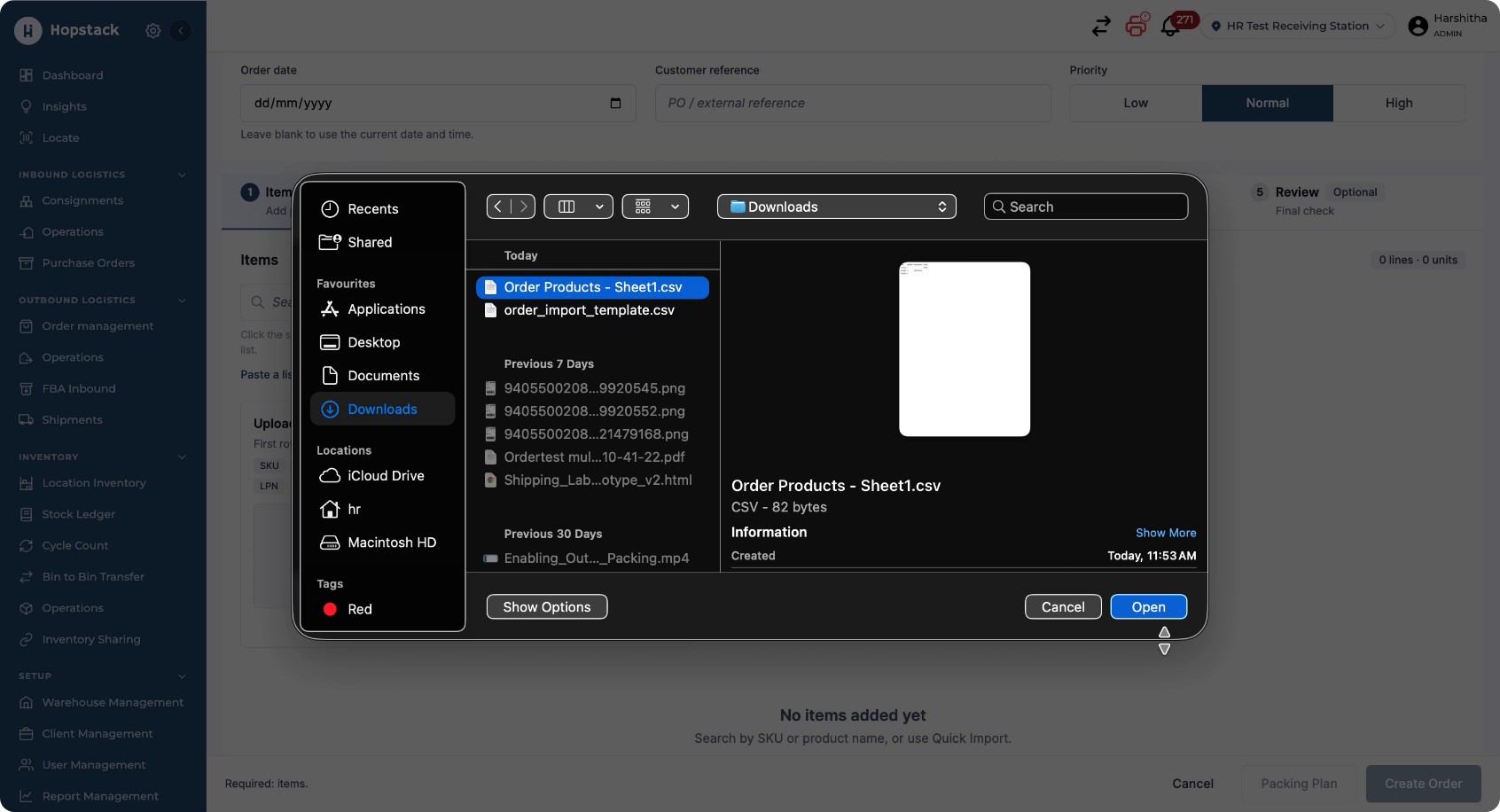Select iCloud Drive location

coord(385,476)
